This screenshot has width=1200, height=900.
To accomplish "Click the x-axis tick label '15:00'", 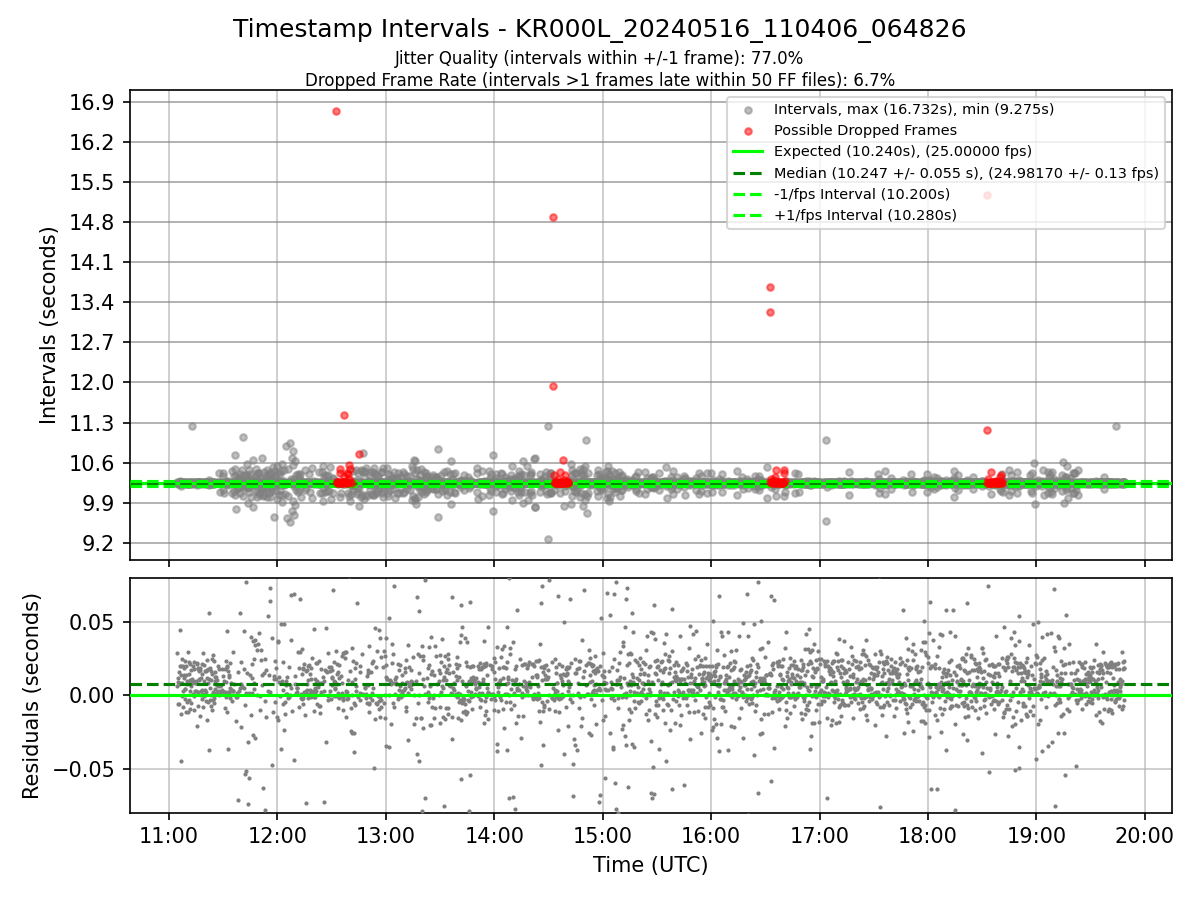I will [602, 835].
